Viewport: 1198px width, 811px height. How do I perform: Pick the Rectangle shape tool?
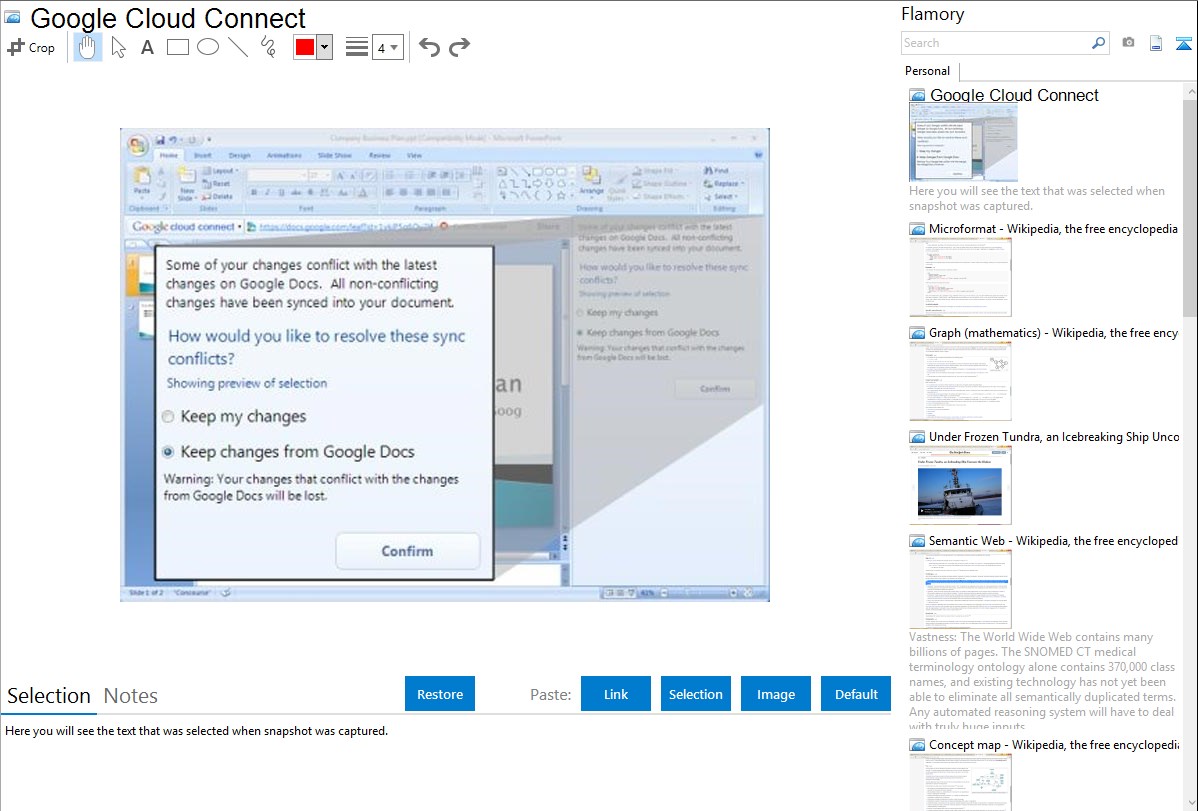[177, 47]
